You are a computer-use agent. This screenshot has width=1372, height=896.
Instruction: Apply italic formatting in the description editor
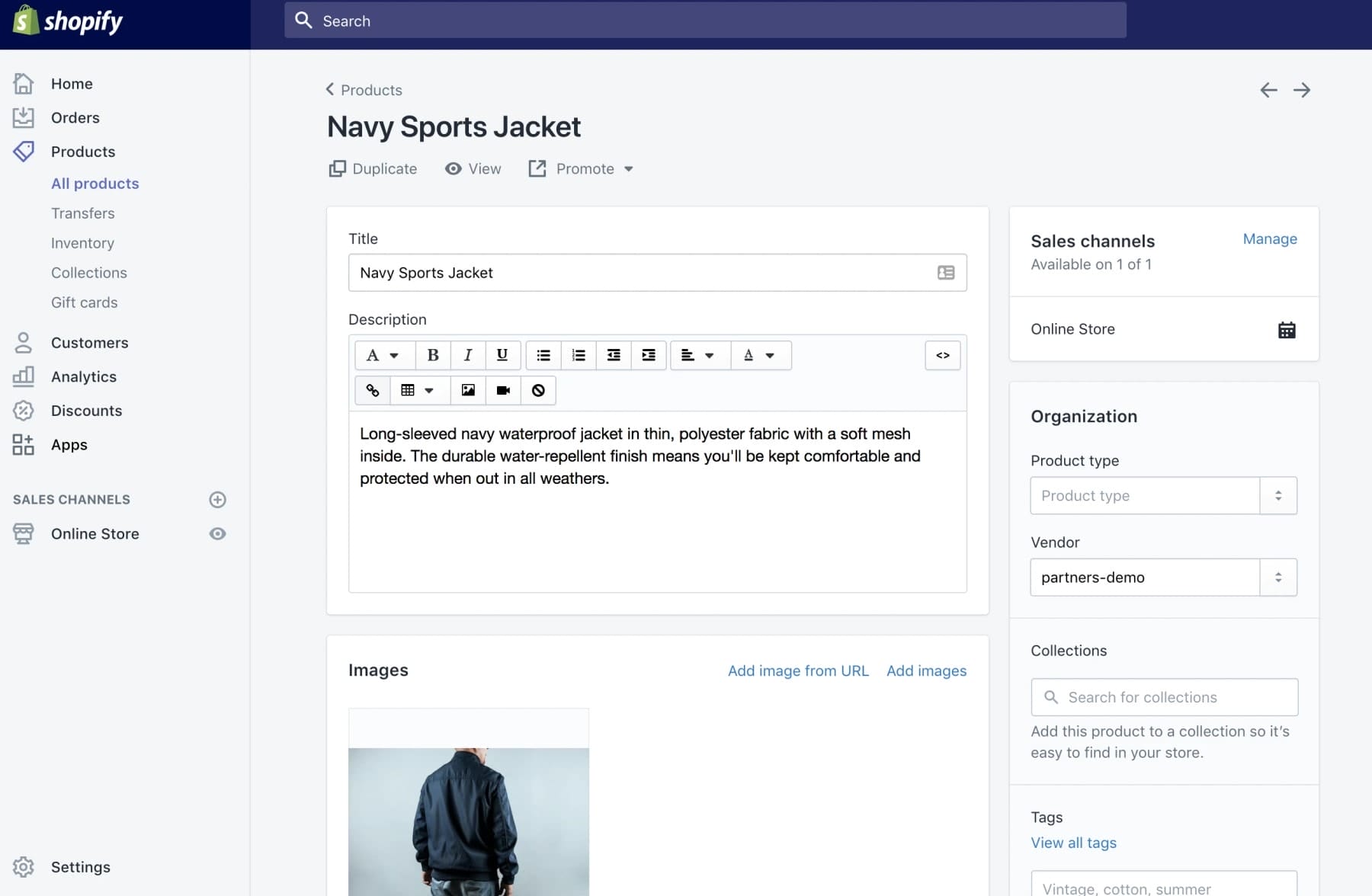pyautogui.click(x=467, y=355)
